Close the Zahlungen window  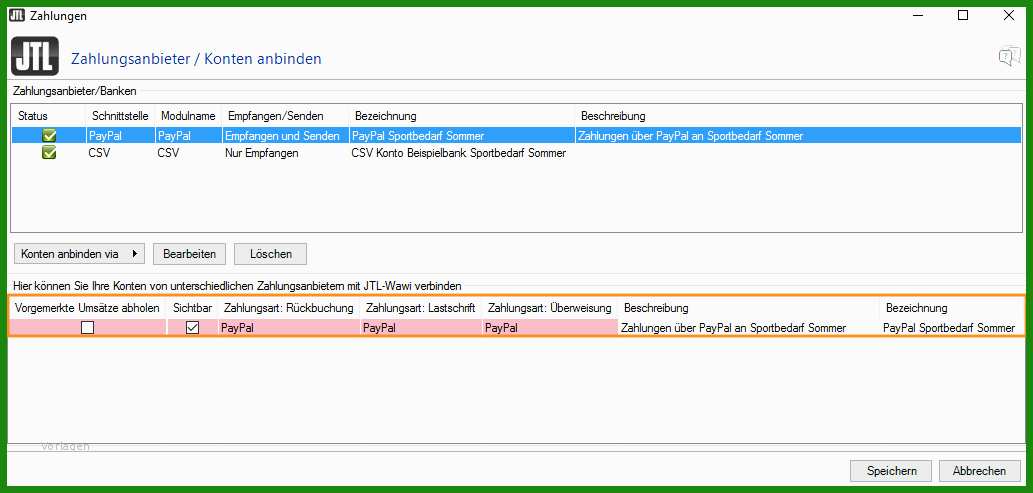coord(1009,15)
